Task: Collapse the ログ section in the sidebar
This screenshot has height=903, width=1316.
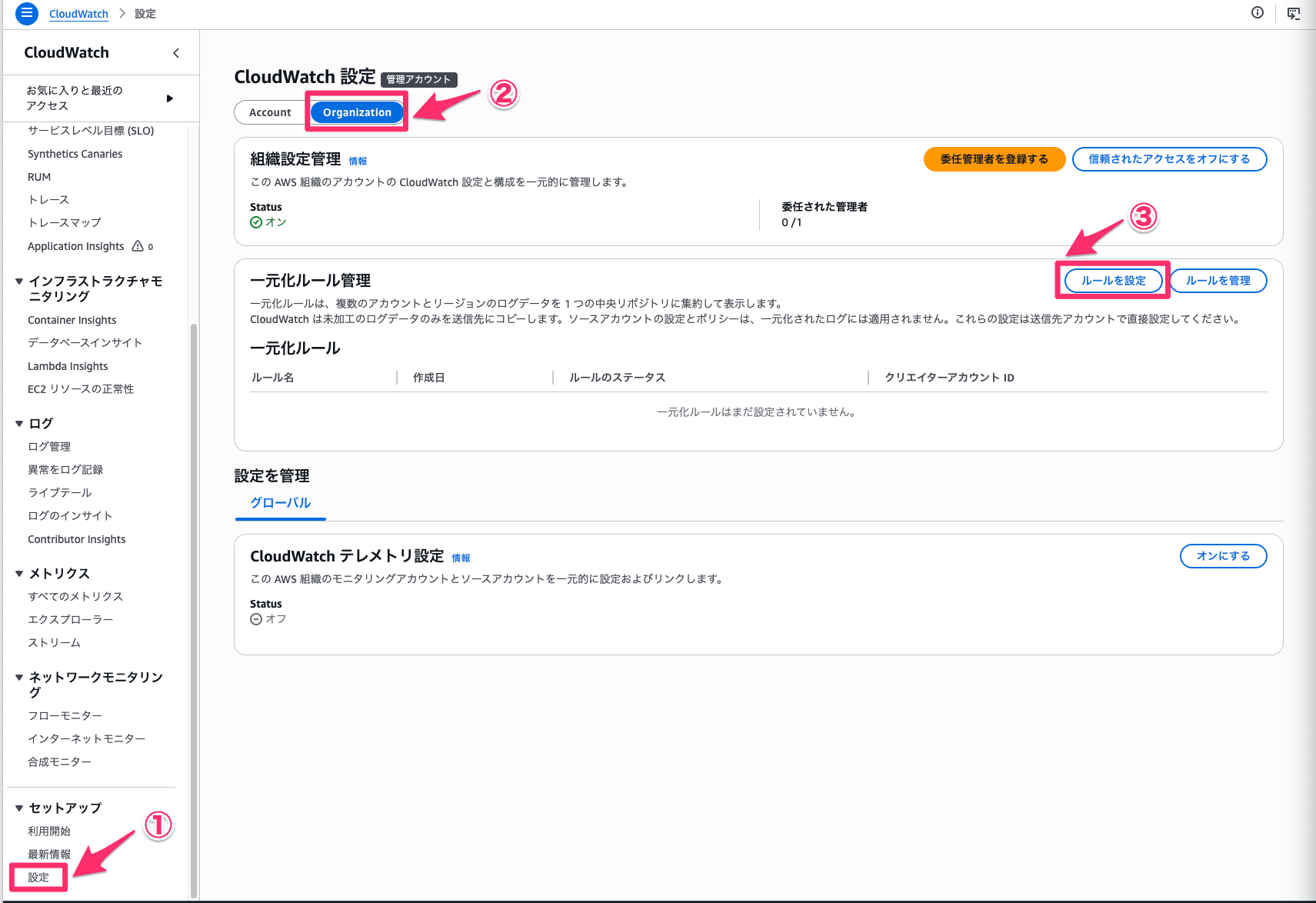Action: (x=18, y=423)
